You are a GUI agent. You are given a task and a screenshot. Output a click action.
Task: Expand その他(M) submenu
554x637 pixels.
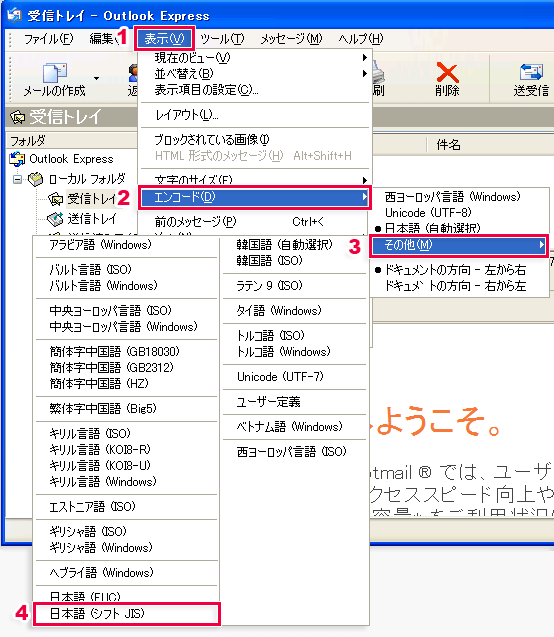point(459,245)
